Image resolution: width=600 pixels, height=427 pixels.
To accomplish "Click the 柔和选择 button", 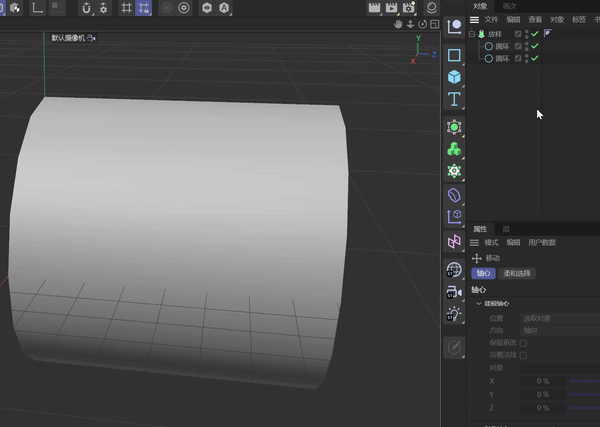I will click(517, 273).
